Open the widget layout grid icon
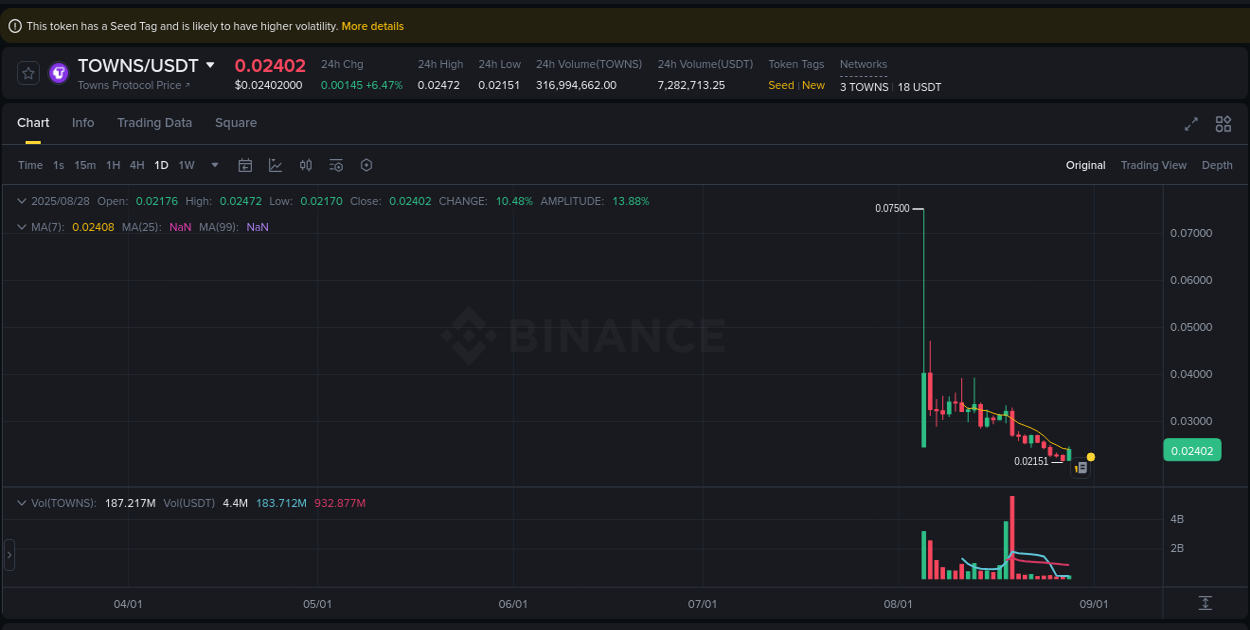This screenshot has height=630, width=1250. (1223, 124)
